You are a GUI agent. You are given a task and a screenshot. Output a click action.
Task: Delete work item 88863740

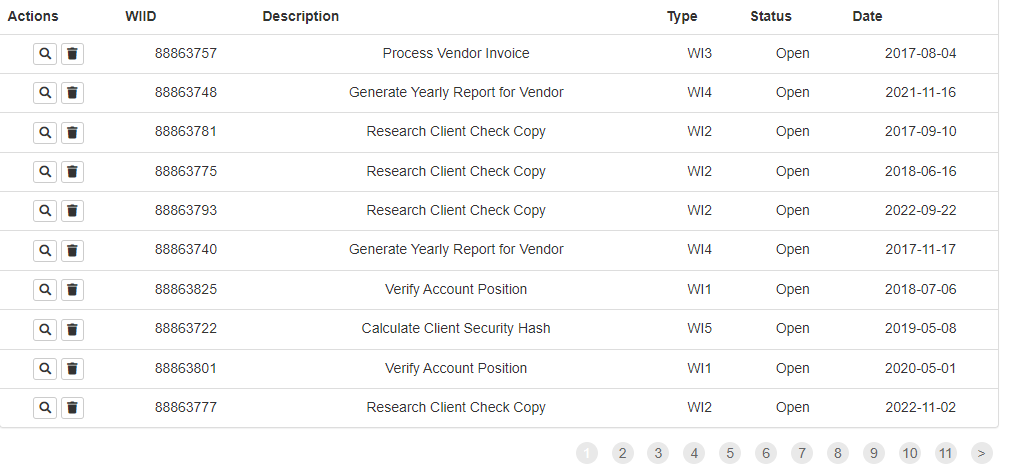73,250
